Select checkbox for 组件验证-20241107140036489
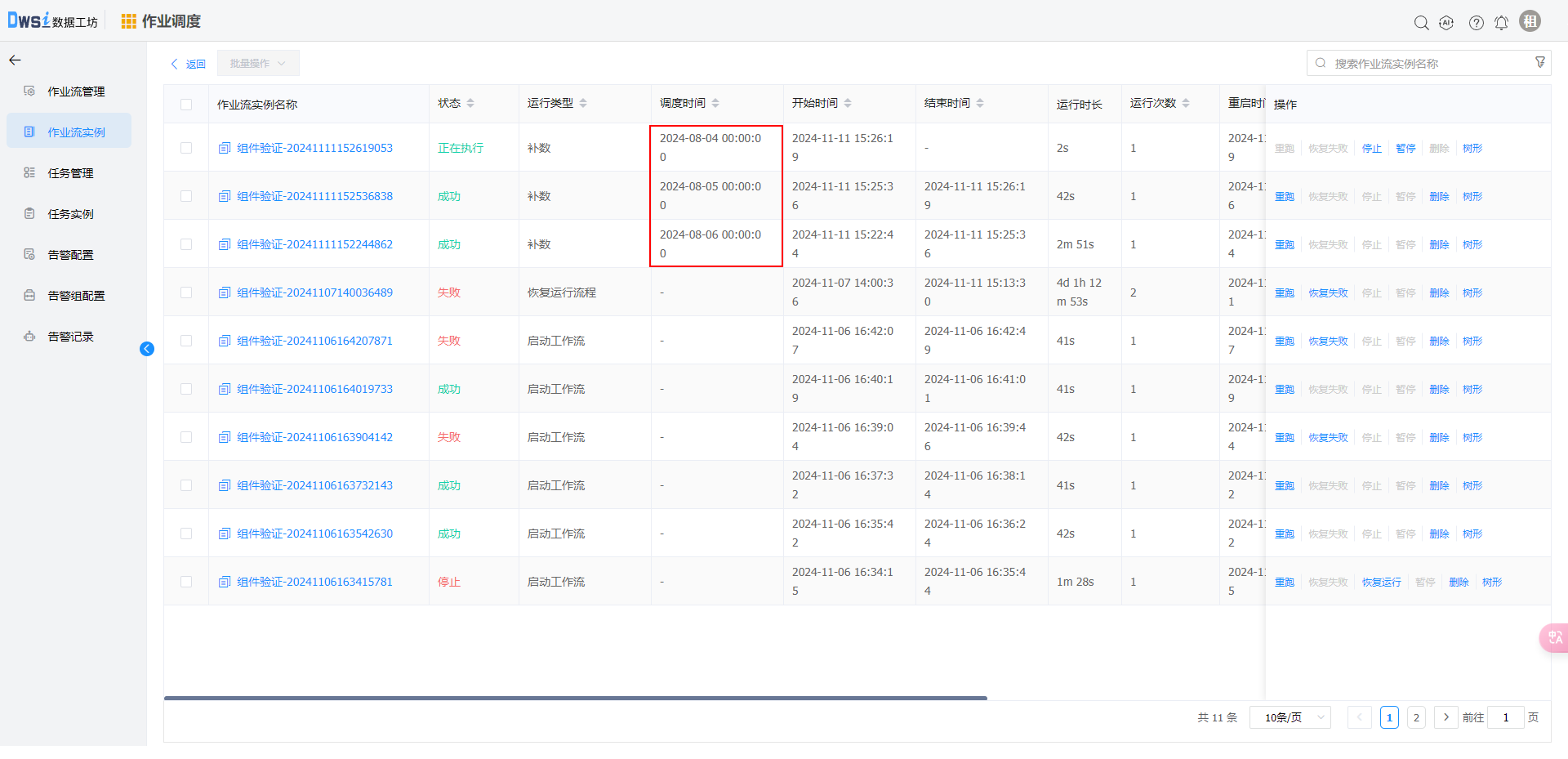Screen dimensions: 1568x759 pos(186,292)
